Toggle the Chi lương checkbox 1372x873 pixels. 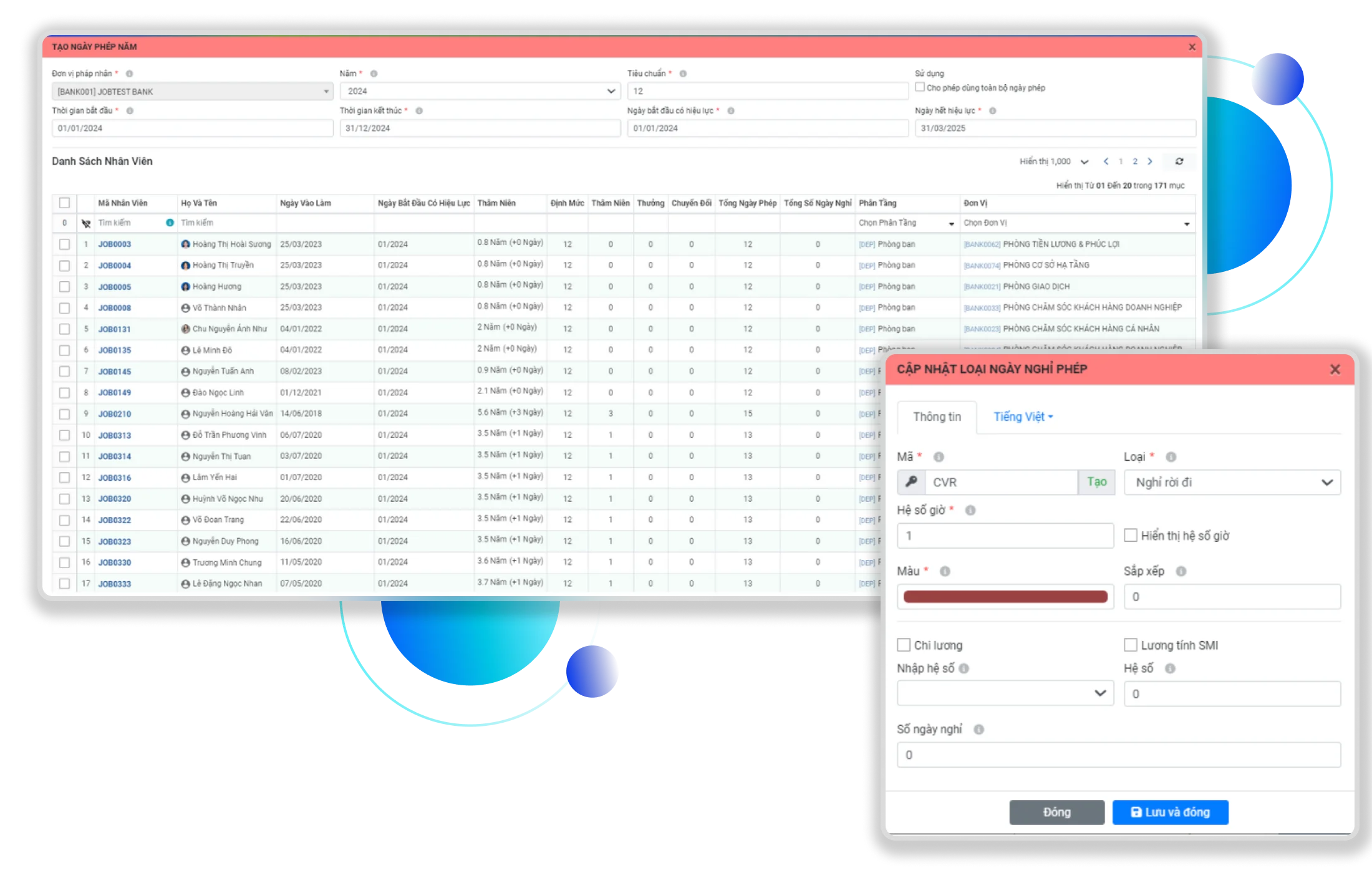click(904, 645)
